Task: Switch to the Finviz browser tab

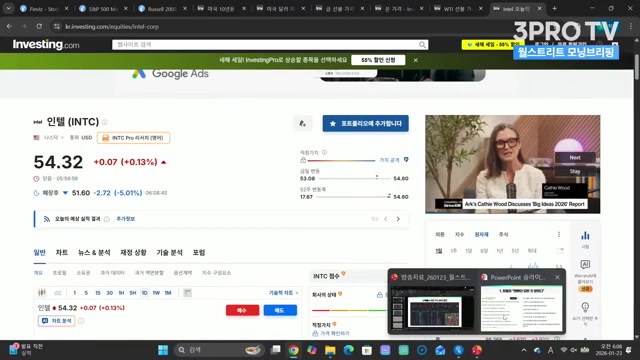Action: coord(44,8)
